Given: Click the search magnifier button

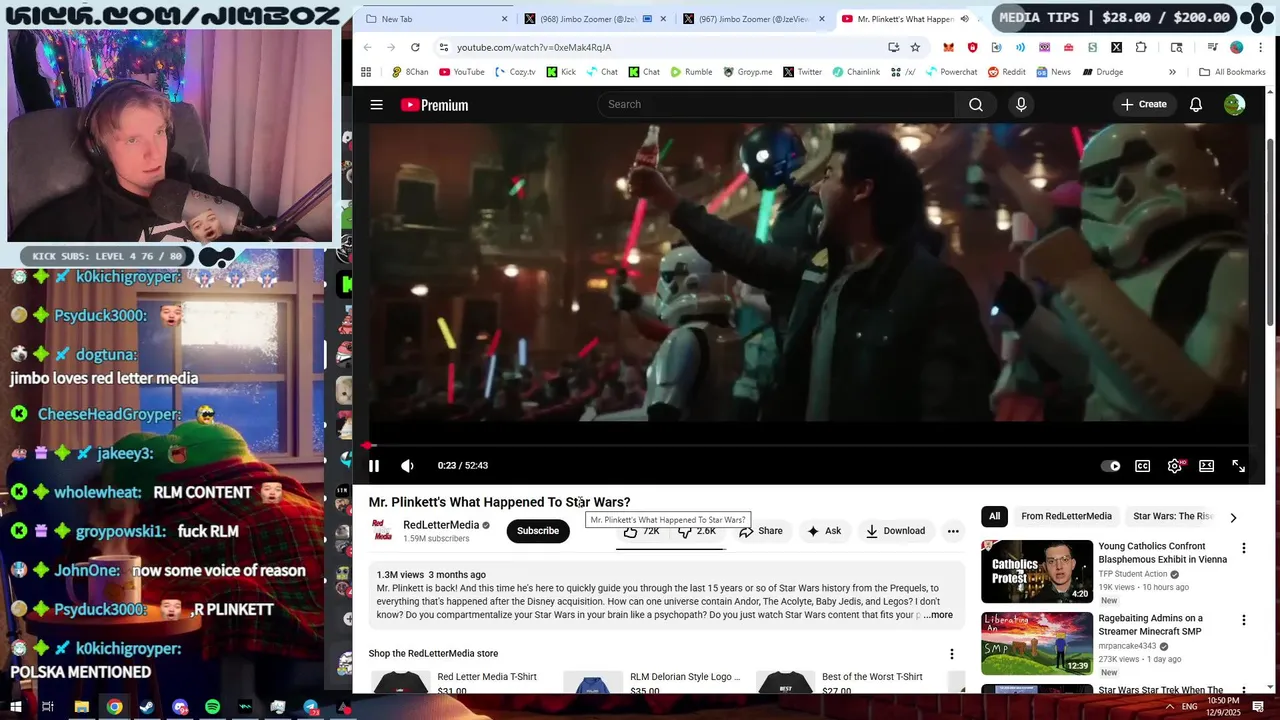Looking at the screenshot, I should point(976,105).
